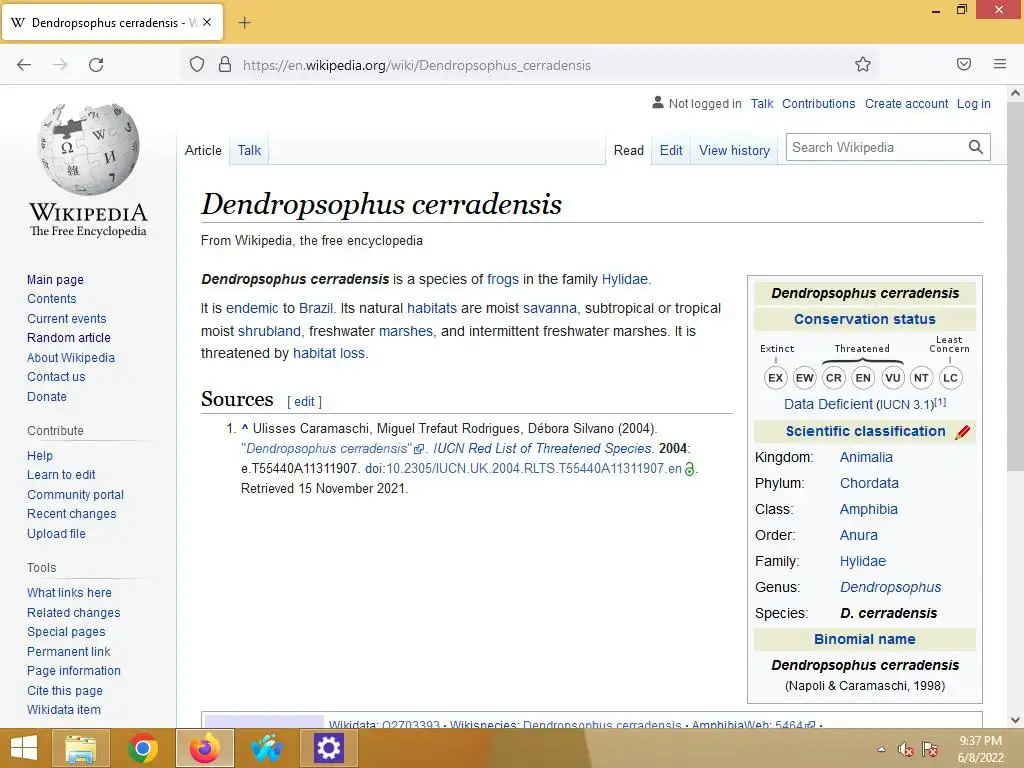Screen dimensions: 1024x768
Task: Open Firefox taskbar icon
Action: coord(204,748)
